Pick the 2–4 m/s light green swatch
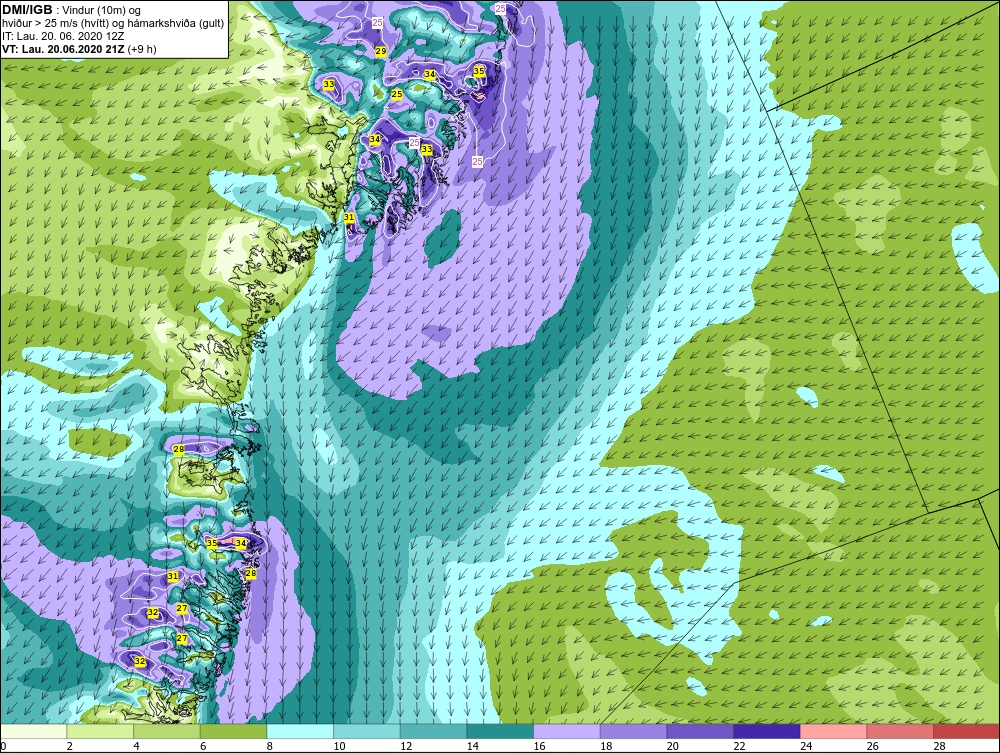 99,731
